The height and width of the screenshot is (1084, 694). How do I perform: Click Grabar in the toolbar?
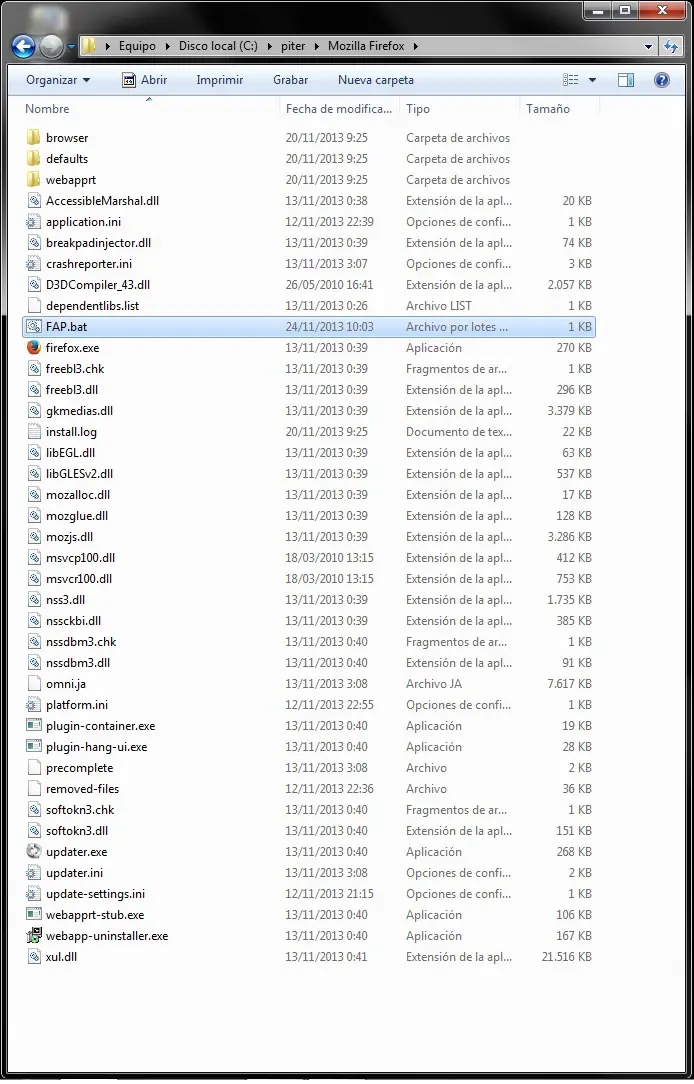point(290,80)
